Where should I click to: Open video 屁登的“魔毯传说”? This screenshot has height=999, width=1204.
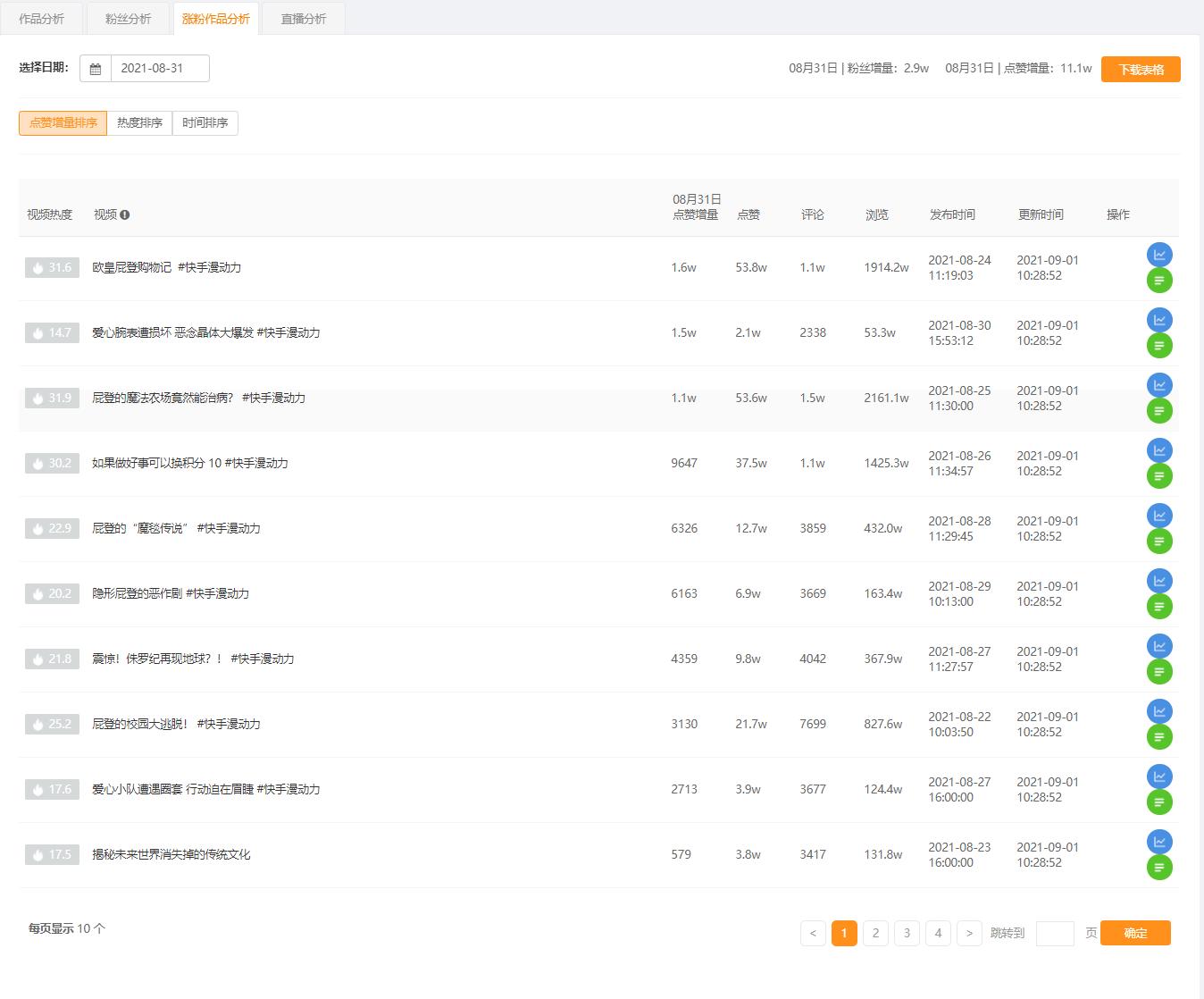[176, 528]
